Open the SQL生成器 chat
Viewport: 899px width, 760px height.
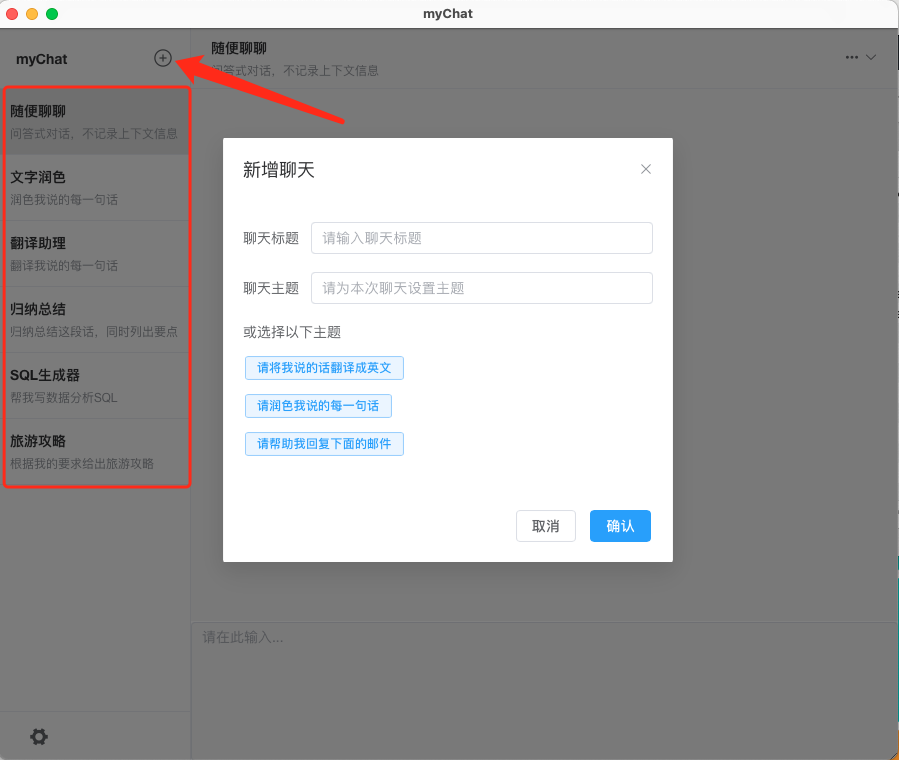click(95, 385)
